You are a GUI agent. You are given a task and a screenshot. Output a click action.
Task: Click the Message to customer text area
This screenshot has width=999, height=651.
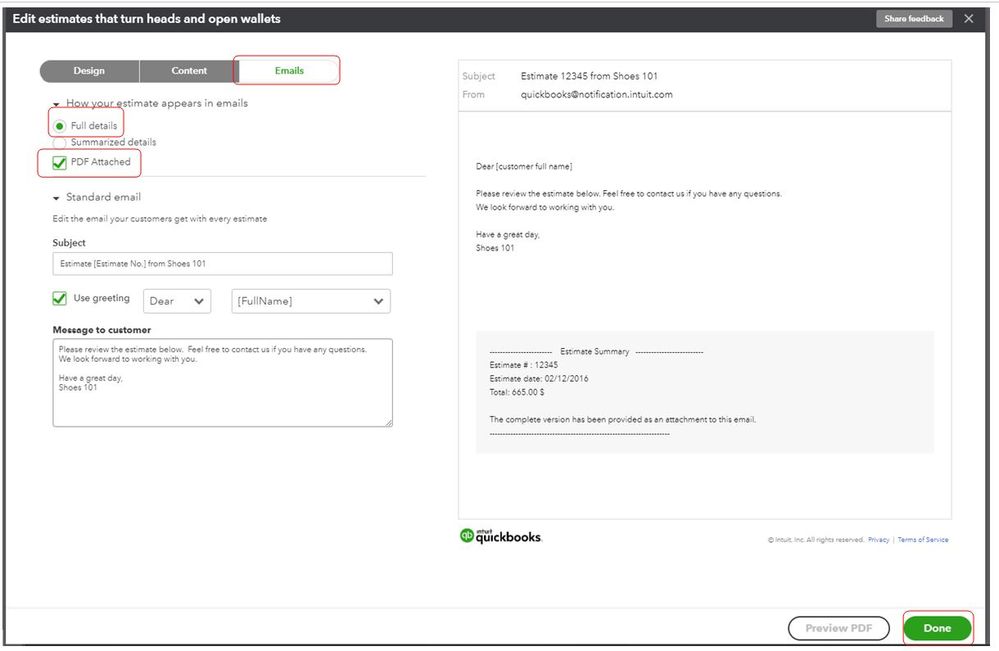pyautogui.click(x=222, y=383)
